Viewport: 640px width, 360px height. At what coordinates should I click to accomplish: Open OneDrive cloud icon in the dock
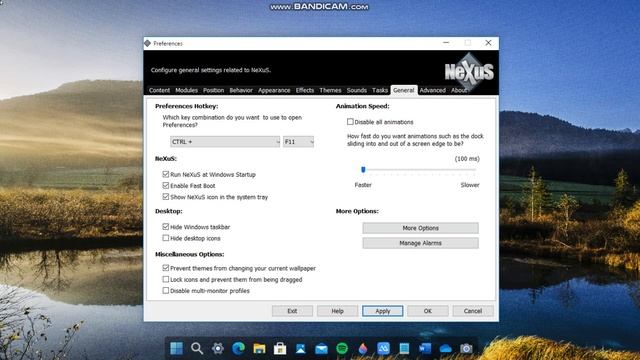click(x=446, y=348)
